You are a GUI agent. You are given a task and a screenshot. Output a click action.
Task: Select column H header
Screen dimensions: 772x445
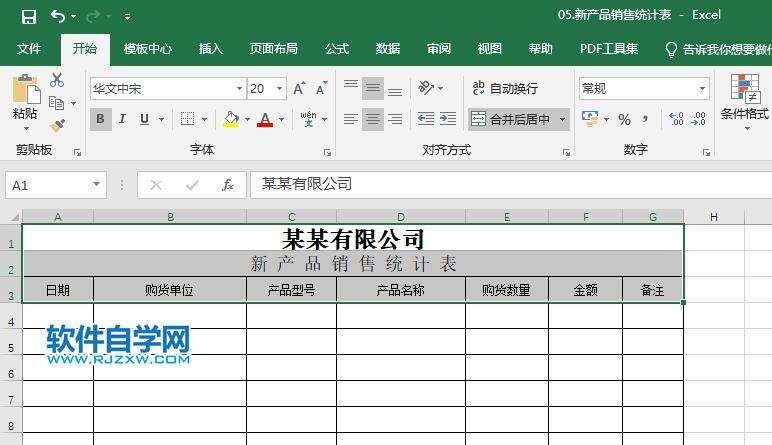point(714,217)
